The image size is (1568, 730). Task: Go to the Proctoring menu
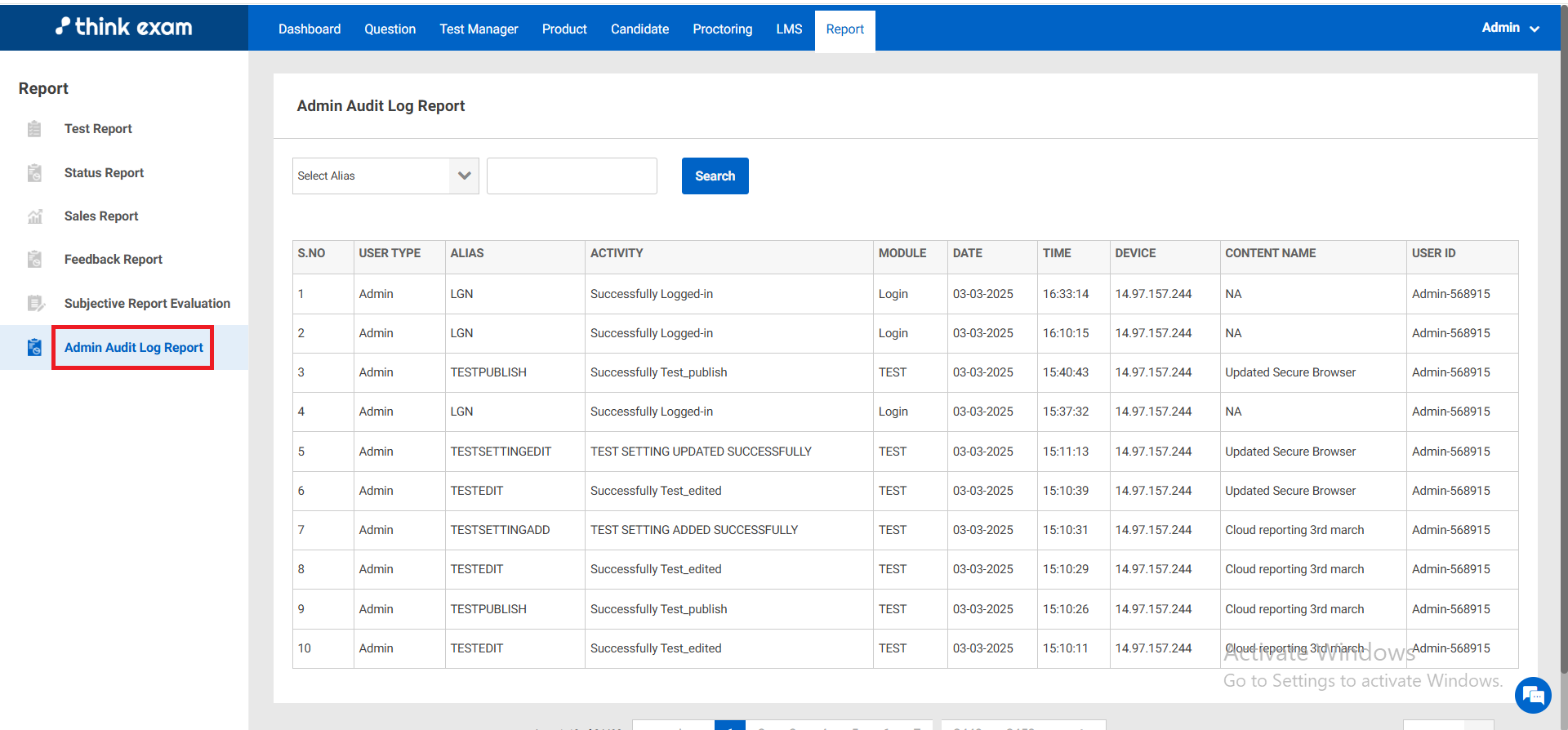pos(722,29)
